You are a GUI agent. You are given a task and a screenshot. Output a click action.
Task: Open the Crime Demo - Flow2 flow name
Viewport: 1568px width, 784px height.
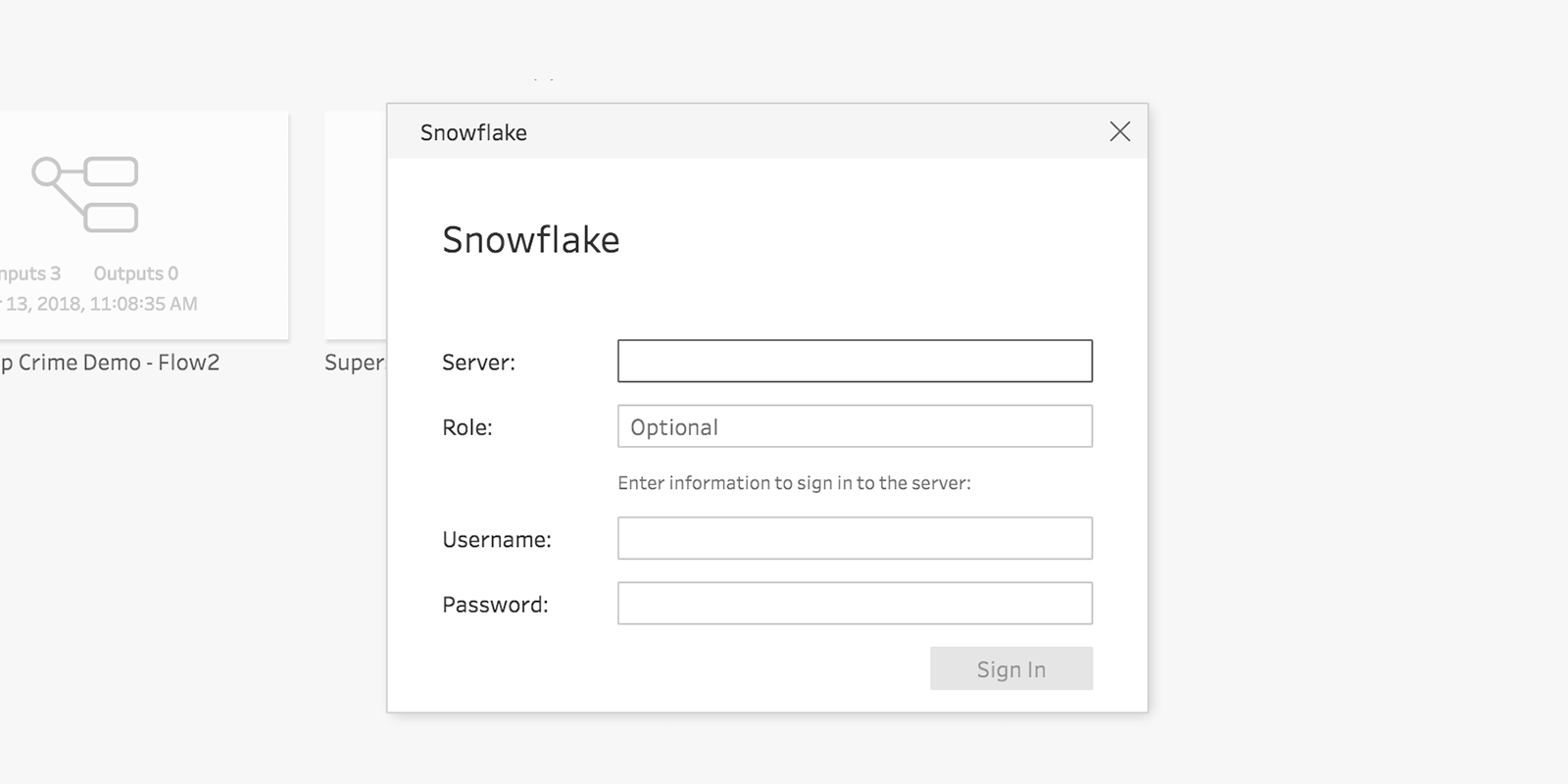point(110,363)
